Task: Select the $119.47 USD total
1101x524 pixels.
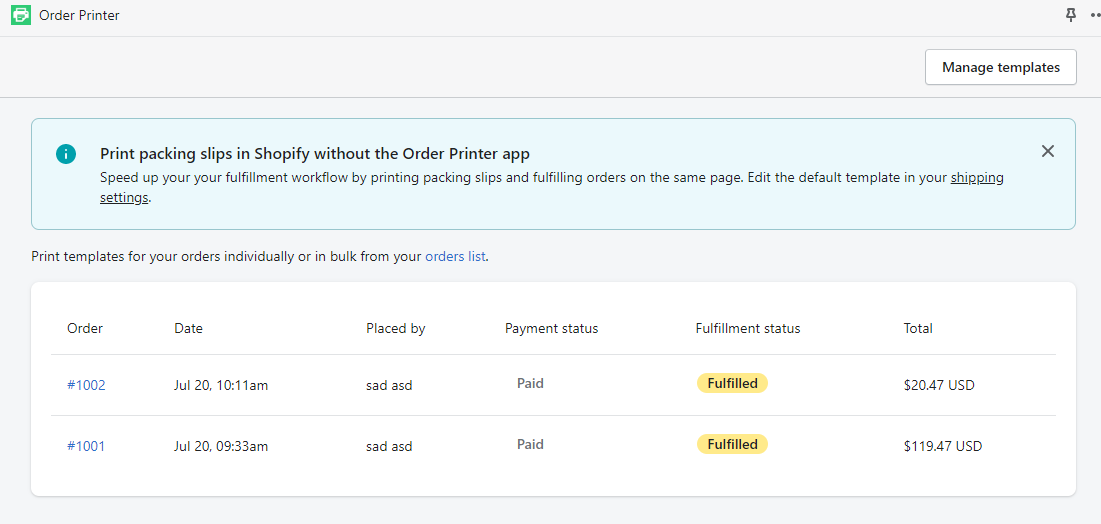Action: [x=942, y=446]
